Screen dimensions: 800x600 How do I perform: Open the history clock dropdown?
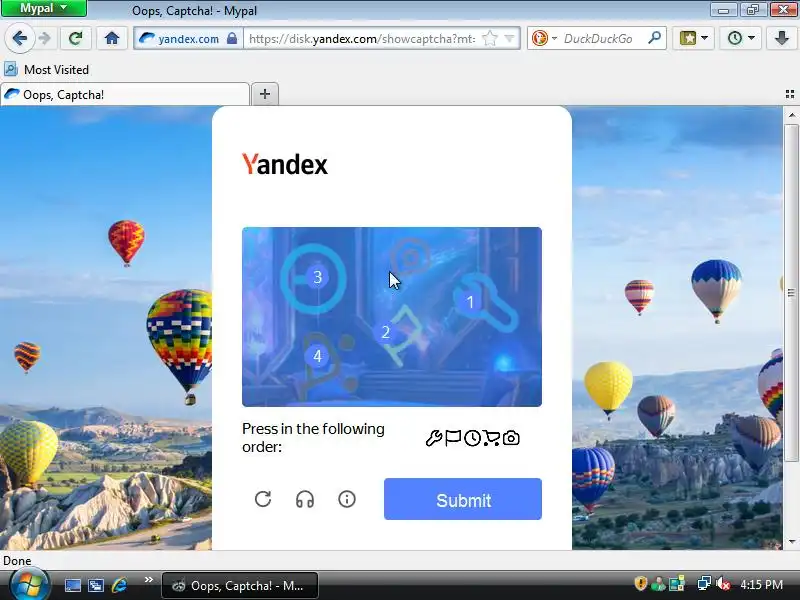pos(740,38)
